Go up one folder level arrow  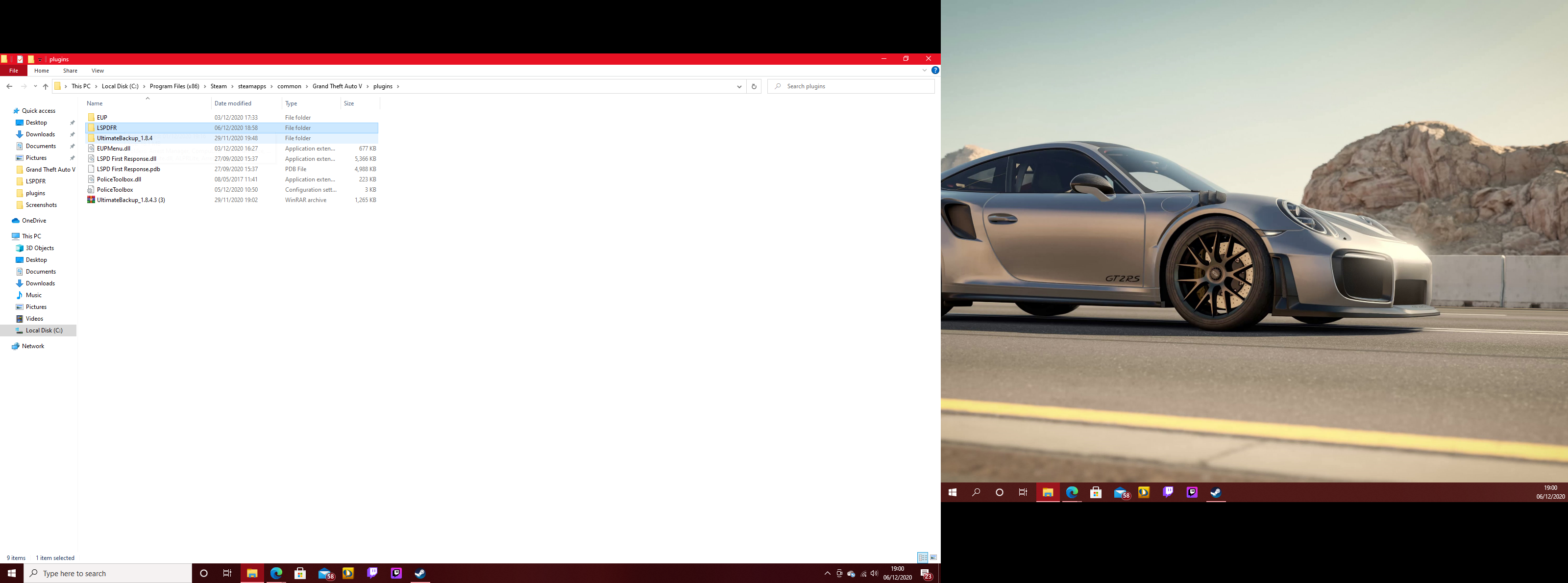[46, 86]
